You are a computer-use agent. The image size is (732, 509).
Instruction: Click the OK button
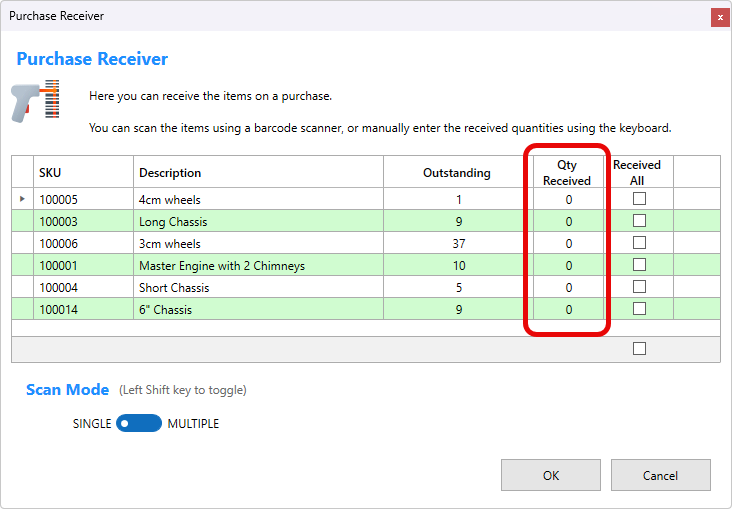[551, 476]
